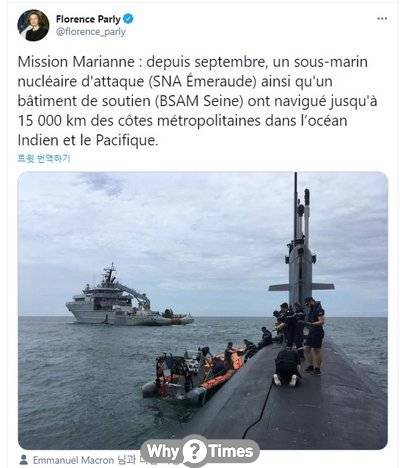Screen dimensions: 400x468
Task: Open the three-dot more options menu
Action: point(382,19)
